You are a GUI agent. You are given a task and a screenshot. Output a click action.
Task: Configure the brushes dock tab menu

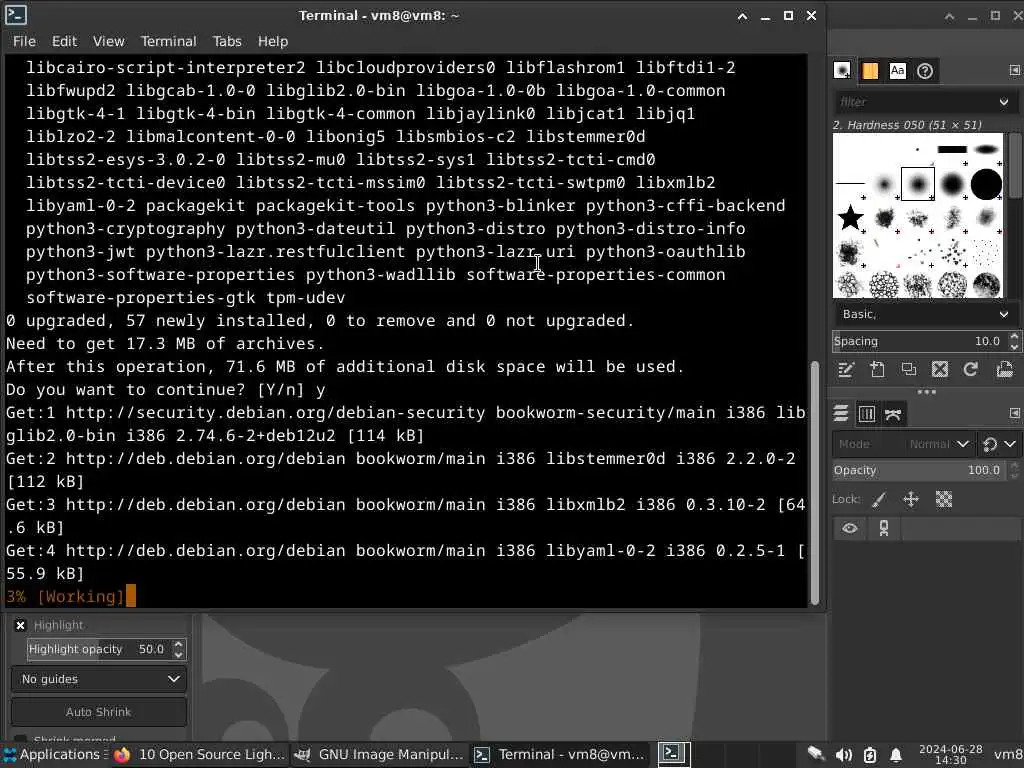point(1014,71)
